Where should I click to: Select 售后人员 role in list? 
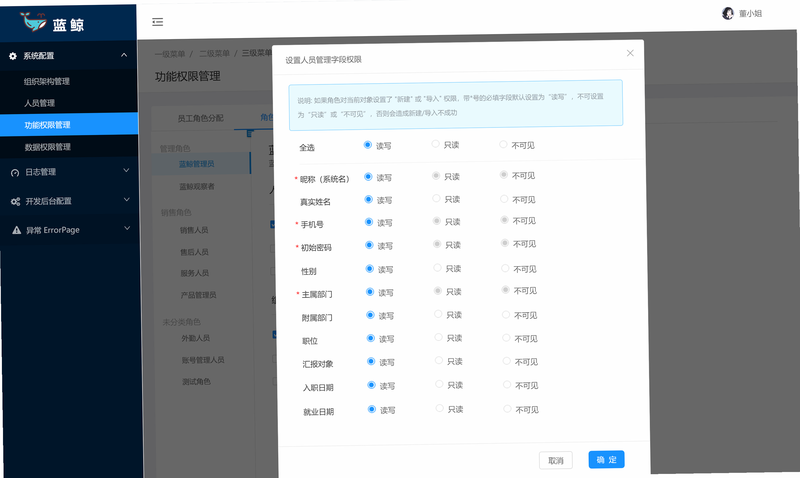tap(194, 252)
